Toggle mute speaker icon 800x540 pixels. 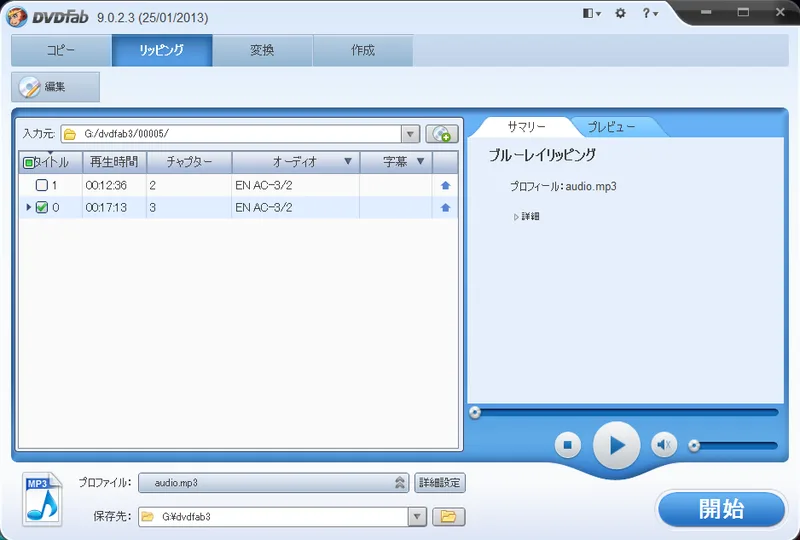[664, 445]
